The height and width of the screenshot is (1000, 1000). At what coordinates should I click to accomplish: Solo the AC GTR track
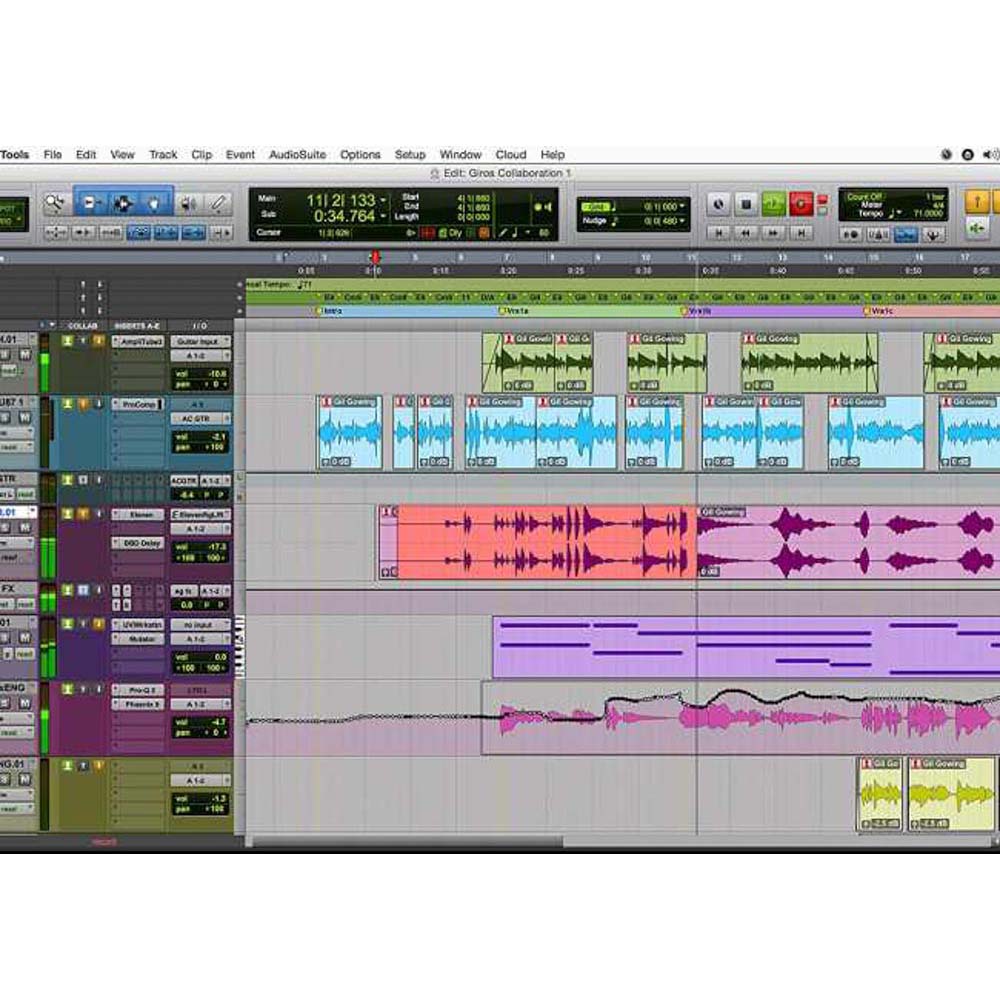coord(4,417)
